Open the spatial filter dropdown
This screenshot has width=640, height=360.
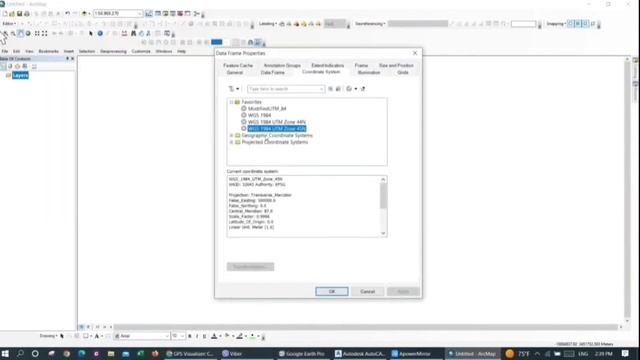[x=234, y=89]
